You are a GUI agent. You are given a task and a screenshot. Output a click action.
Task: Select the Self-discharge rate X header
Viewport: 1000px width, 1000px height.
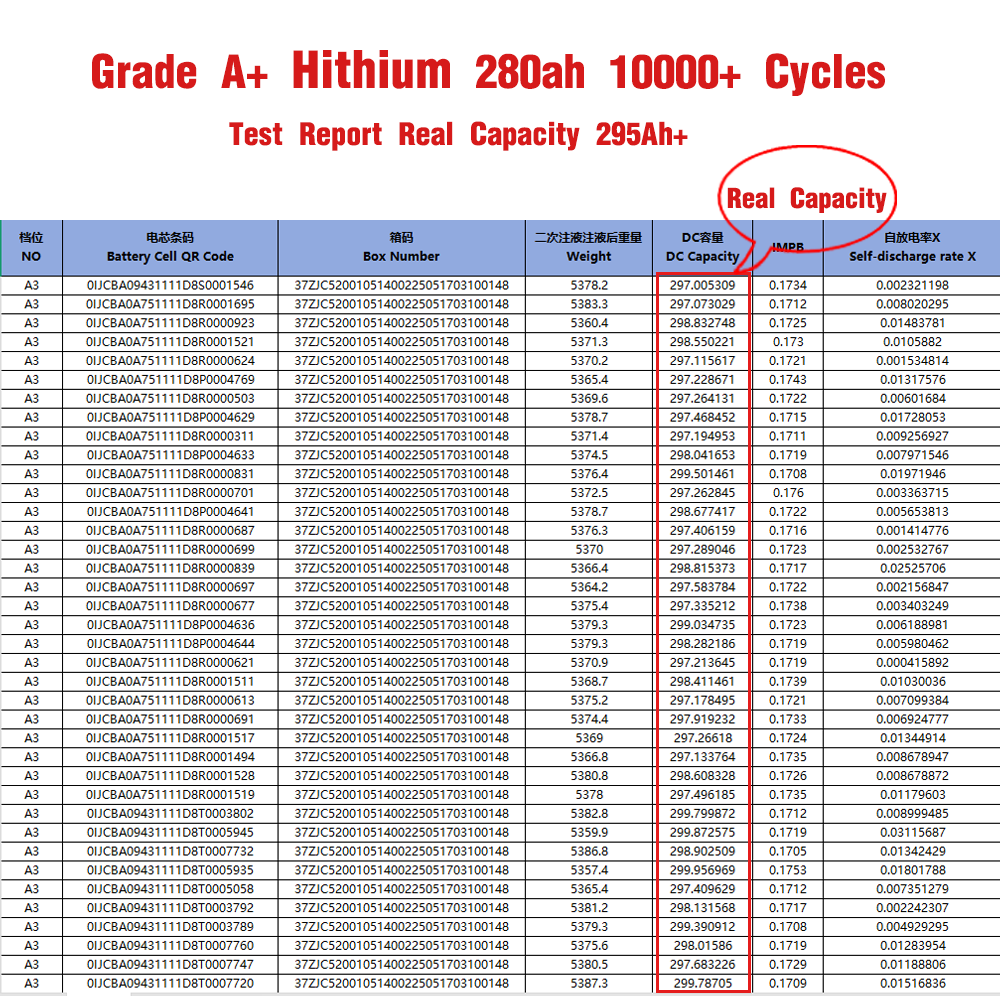912,247
